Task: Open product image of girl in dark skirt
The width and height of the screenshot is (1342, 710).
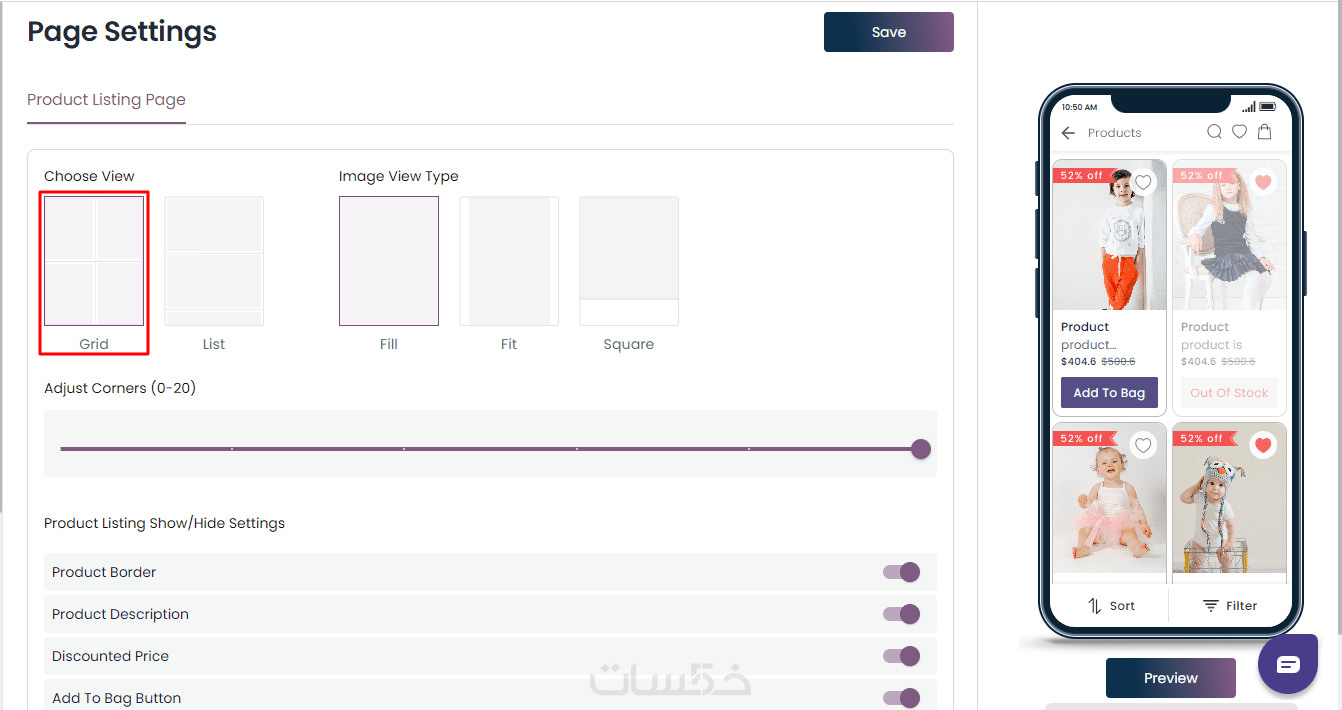Action: click(1229, 235)
